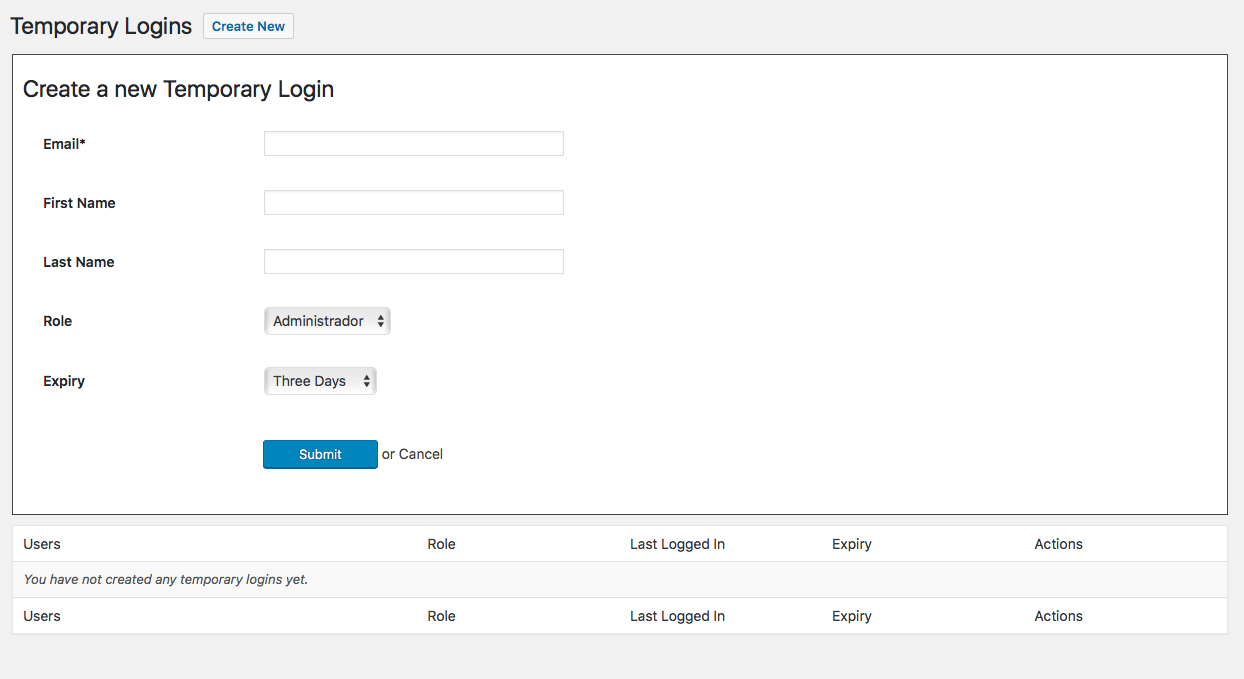The image size is (1244, 679).
Task: Click the Cancel link beside Submit
Action: [x=420, y=454]
